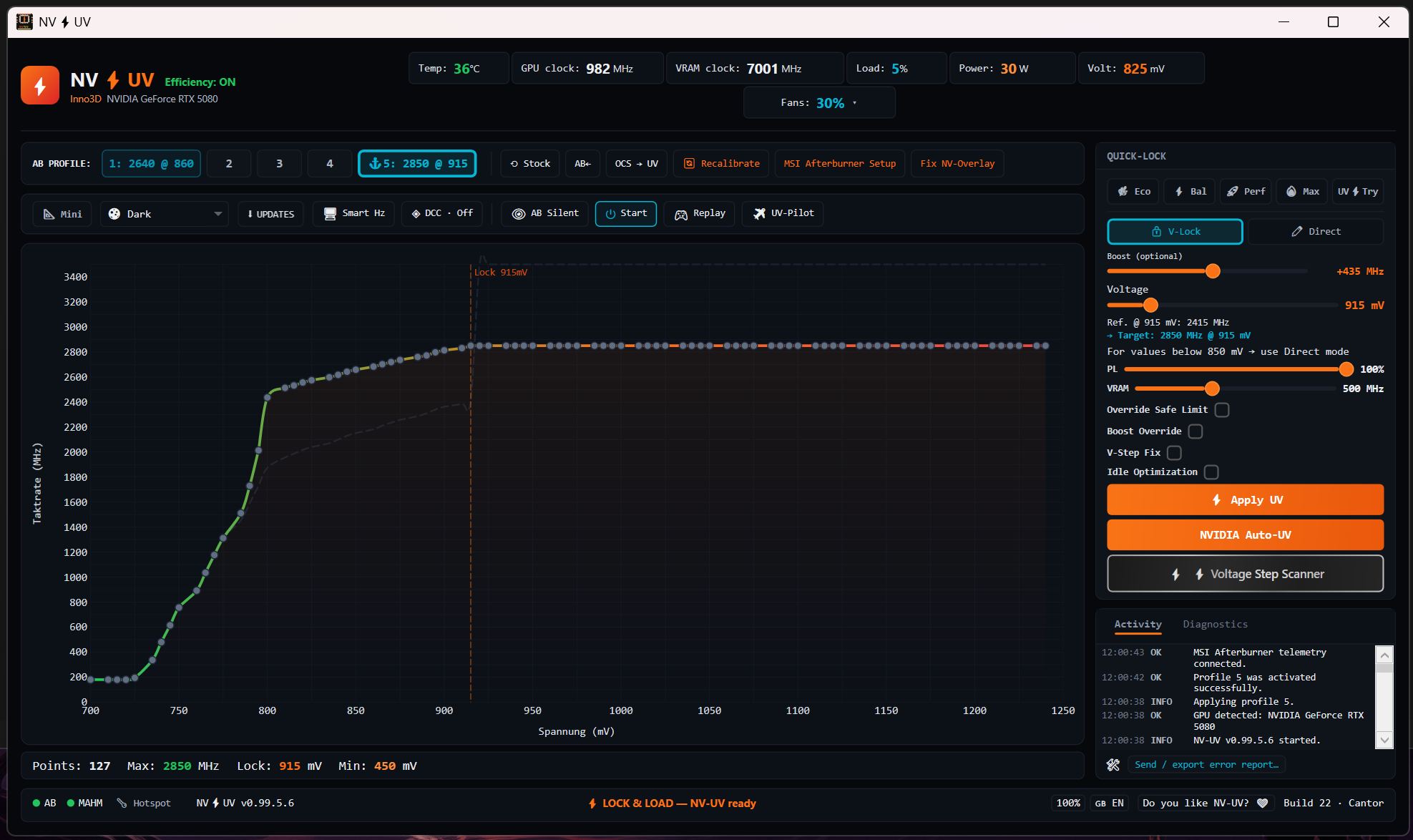This screenshot has height=840, width=1413.
Task: Activate AB profile 1: 2640 @ 860
Action: click(152, 164)
